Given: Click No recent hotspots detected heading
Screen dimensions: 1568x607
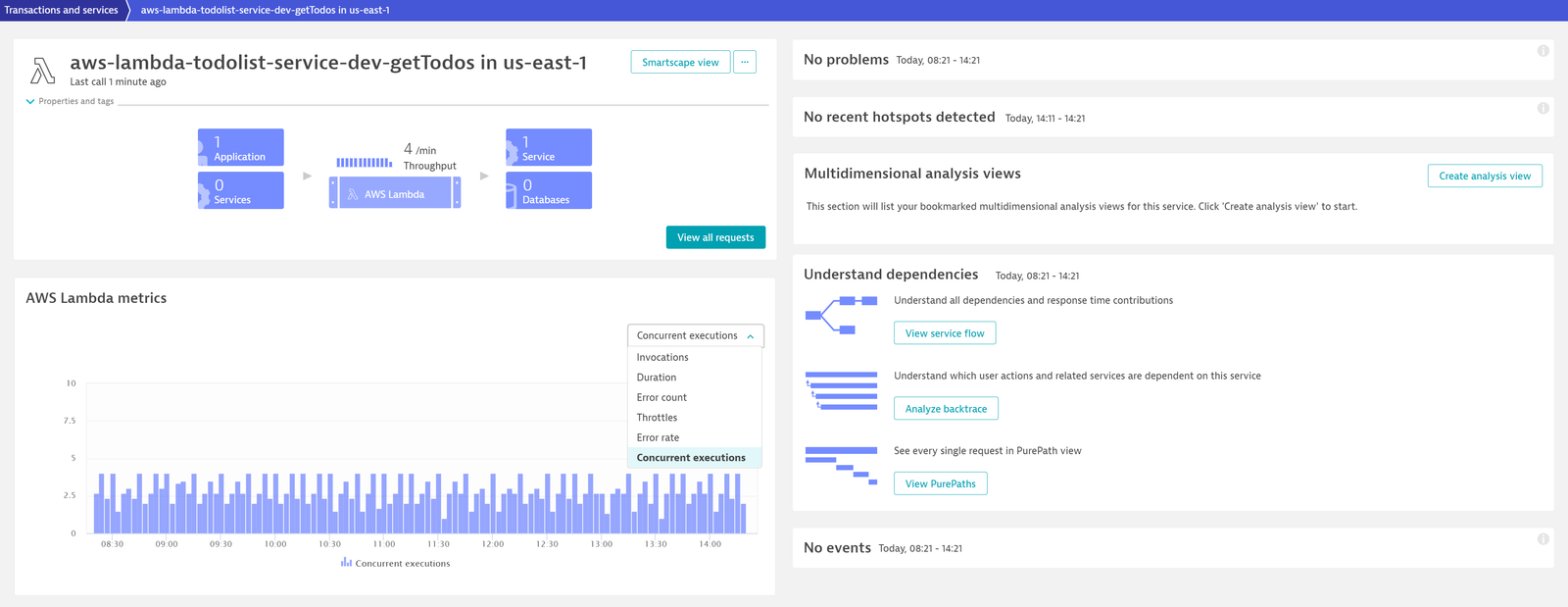Looking at the screenshot, I should [899, 117].
